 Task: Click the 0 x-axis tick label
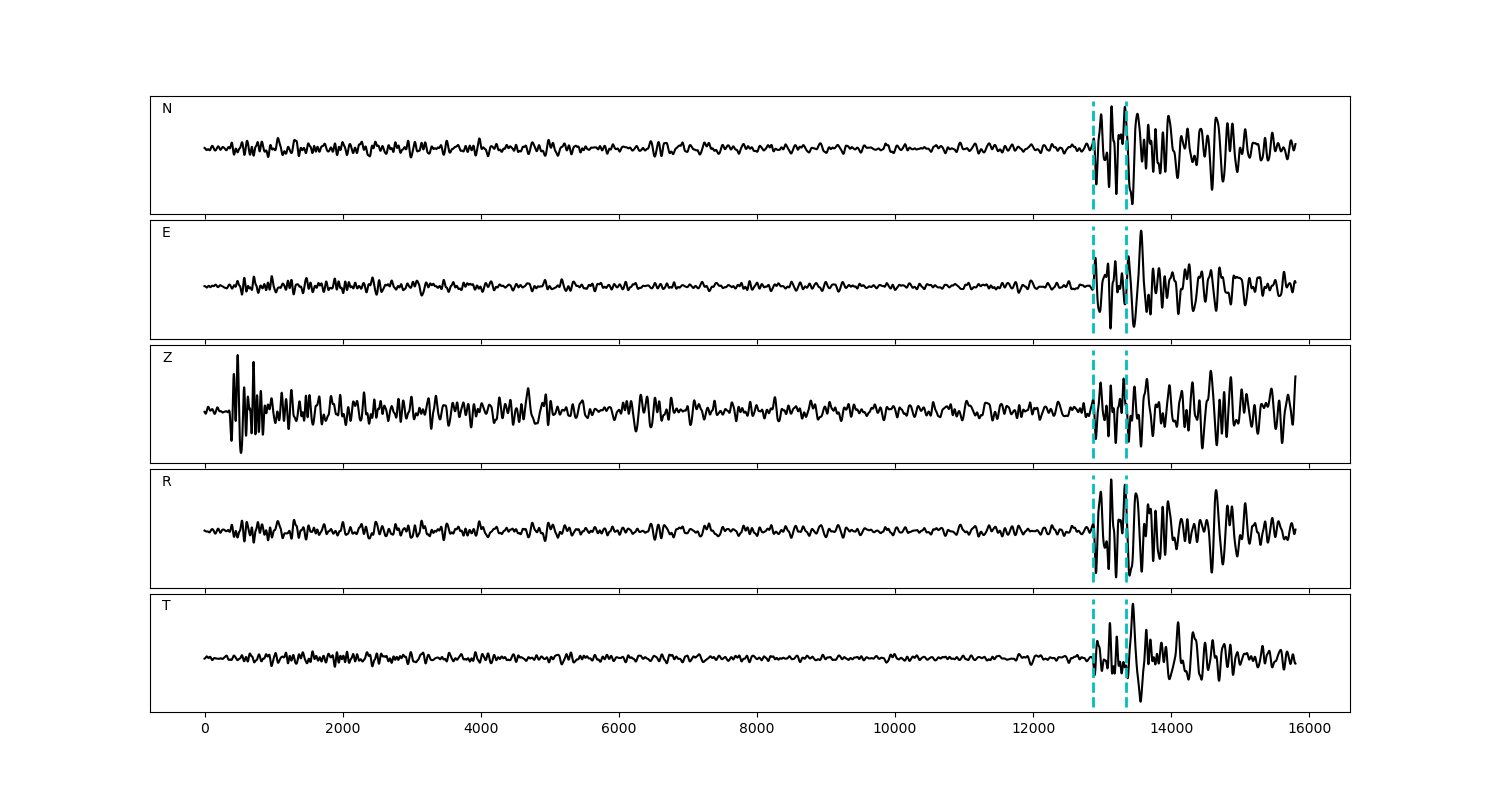tap(205, 729)
